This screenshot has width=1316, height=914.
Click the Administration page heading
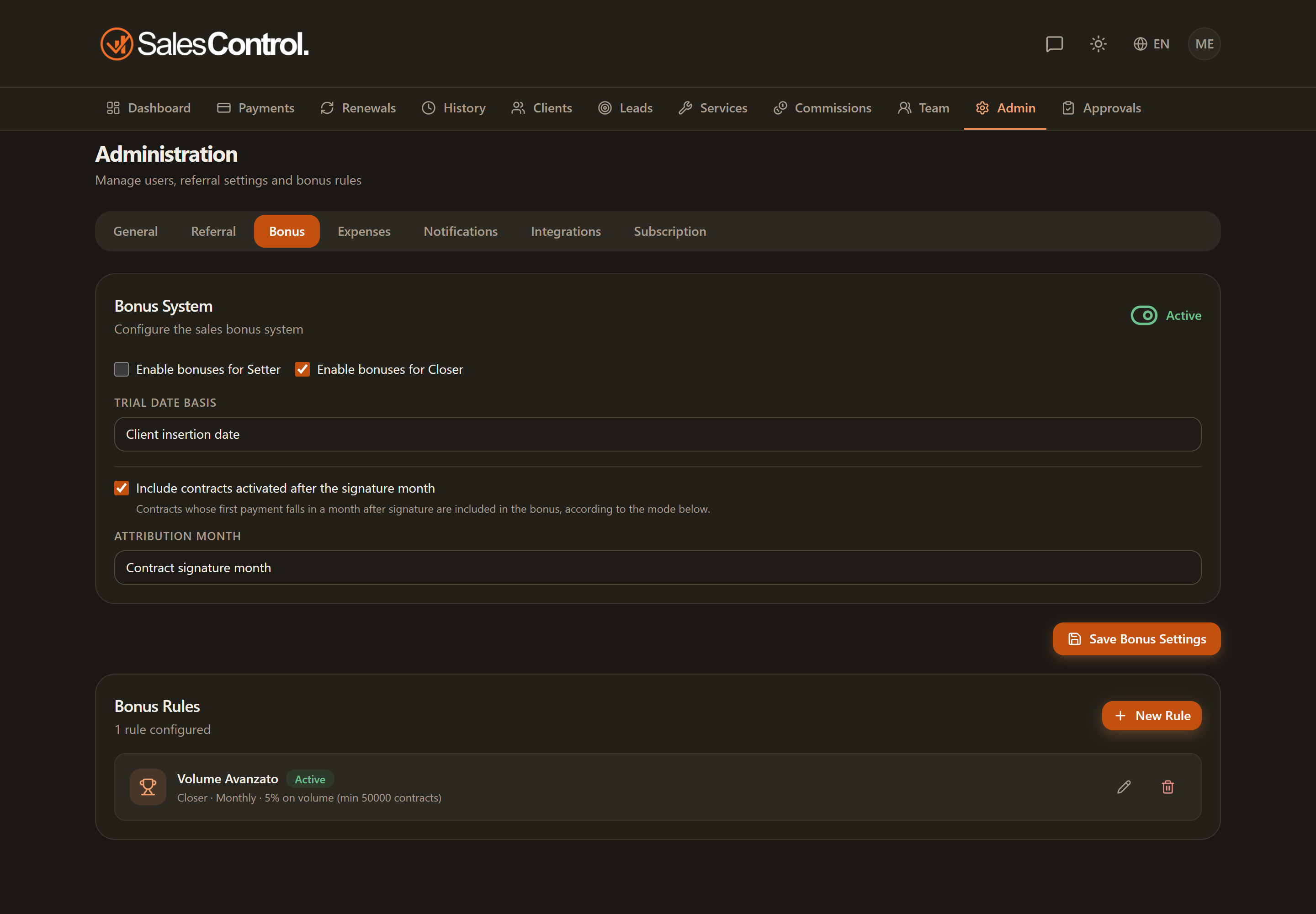pos(166,154)
